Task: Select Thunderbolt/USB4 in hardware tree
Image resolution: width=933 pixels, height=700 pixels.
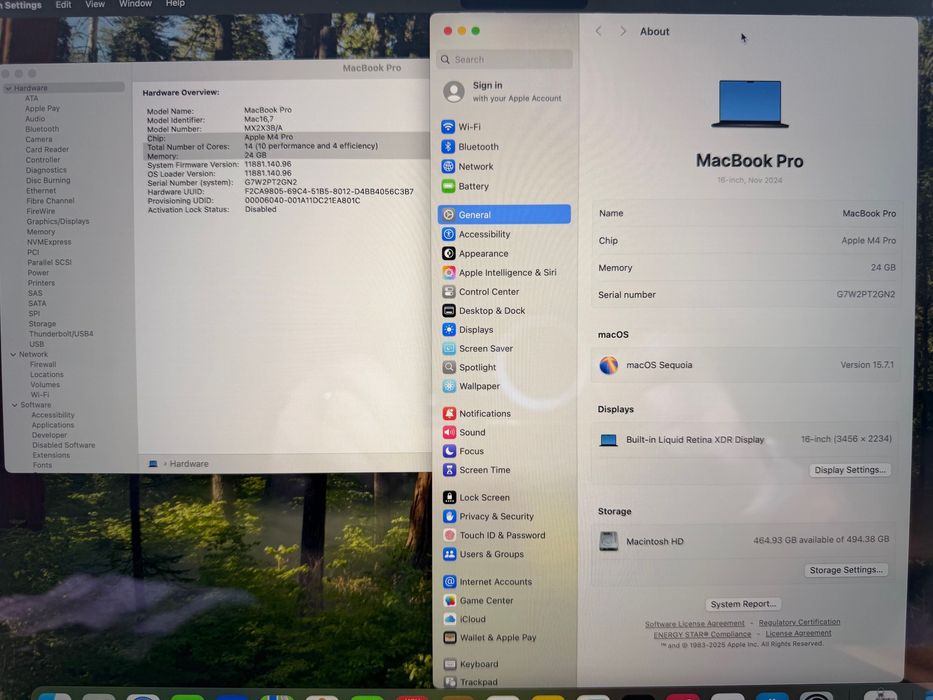Action: (61, 334)
